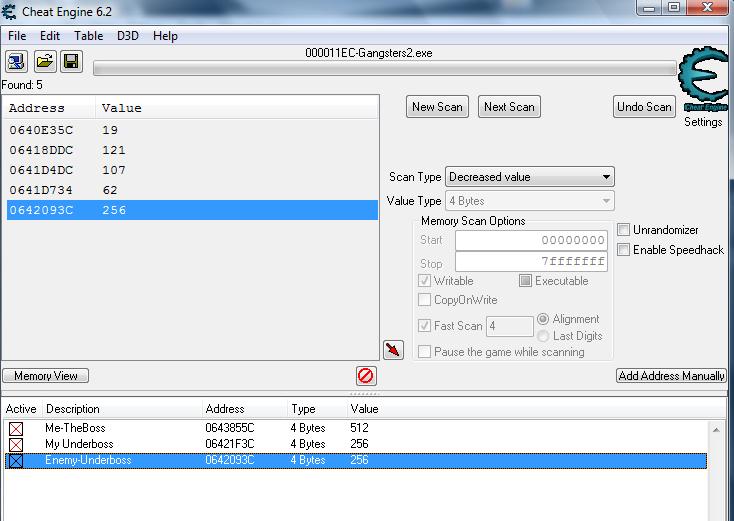Open the D3D menu
Image resolution: width=734 pixels, height=521 pixels.
[128, 36]
